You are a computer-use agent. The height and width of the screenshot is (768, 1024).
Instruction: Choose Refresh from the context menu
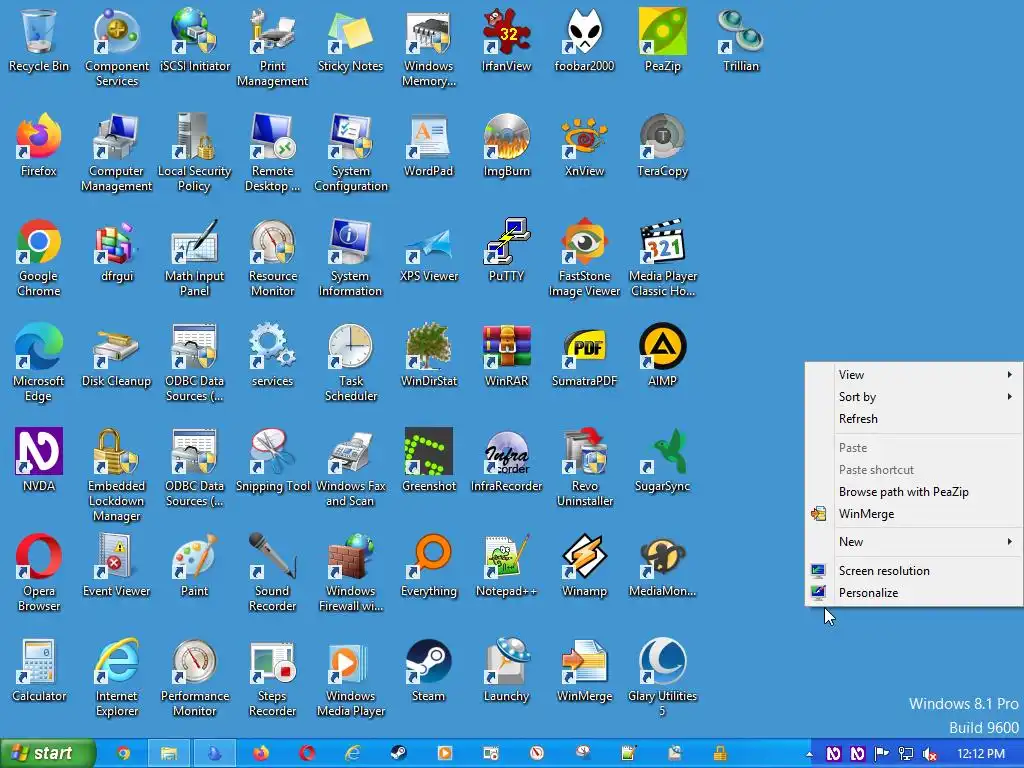click(914, 419)
